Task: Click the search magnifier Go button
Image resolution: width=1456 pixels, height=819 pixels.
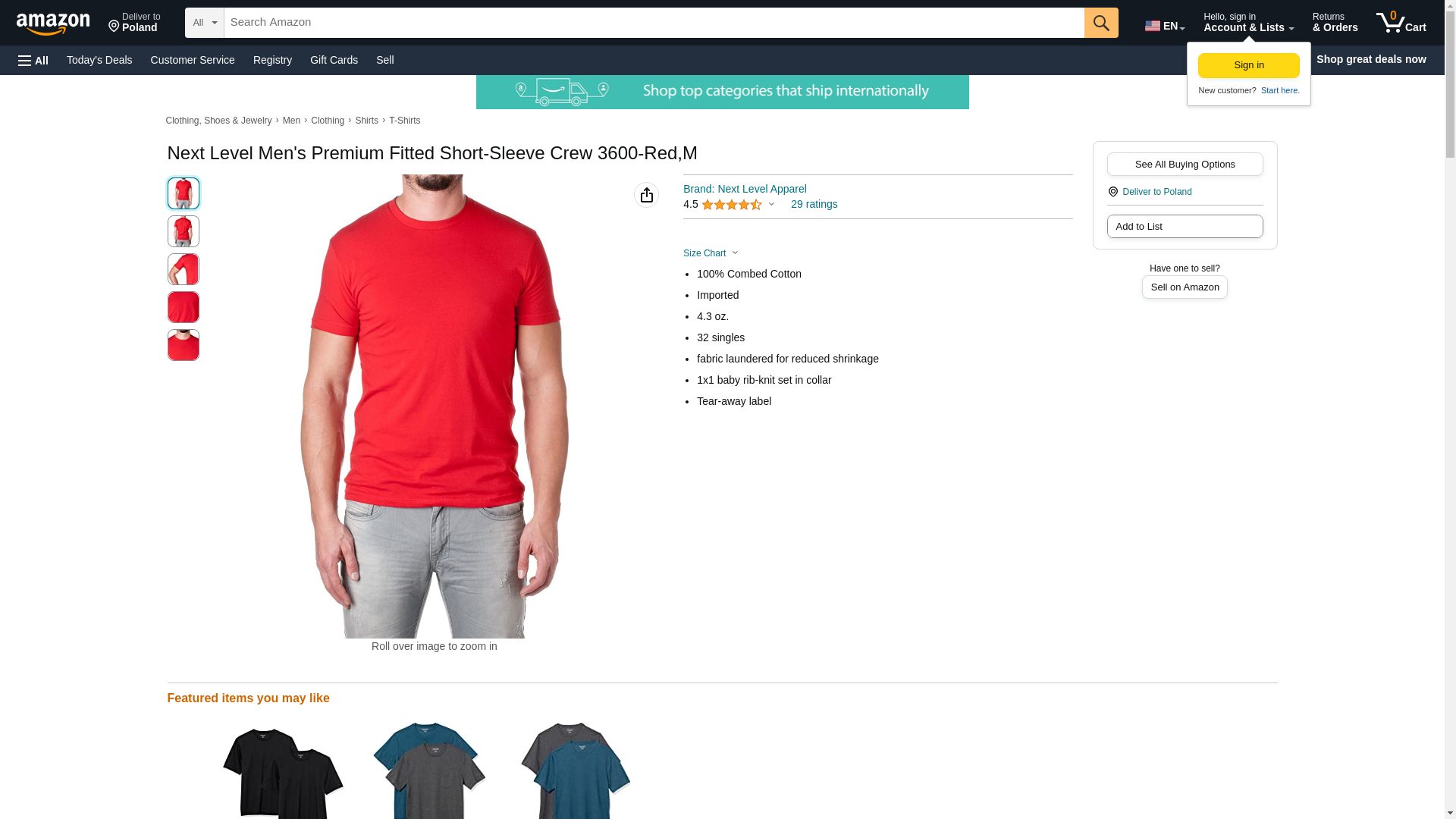Action: tap(1100, 23)
